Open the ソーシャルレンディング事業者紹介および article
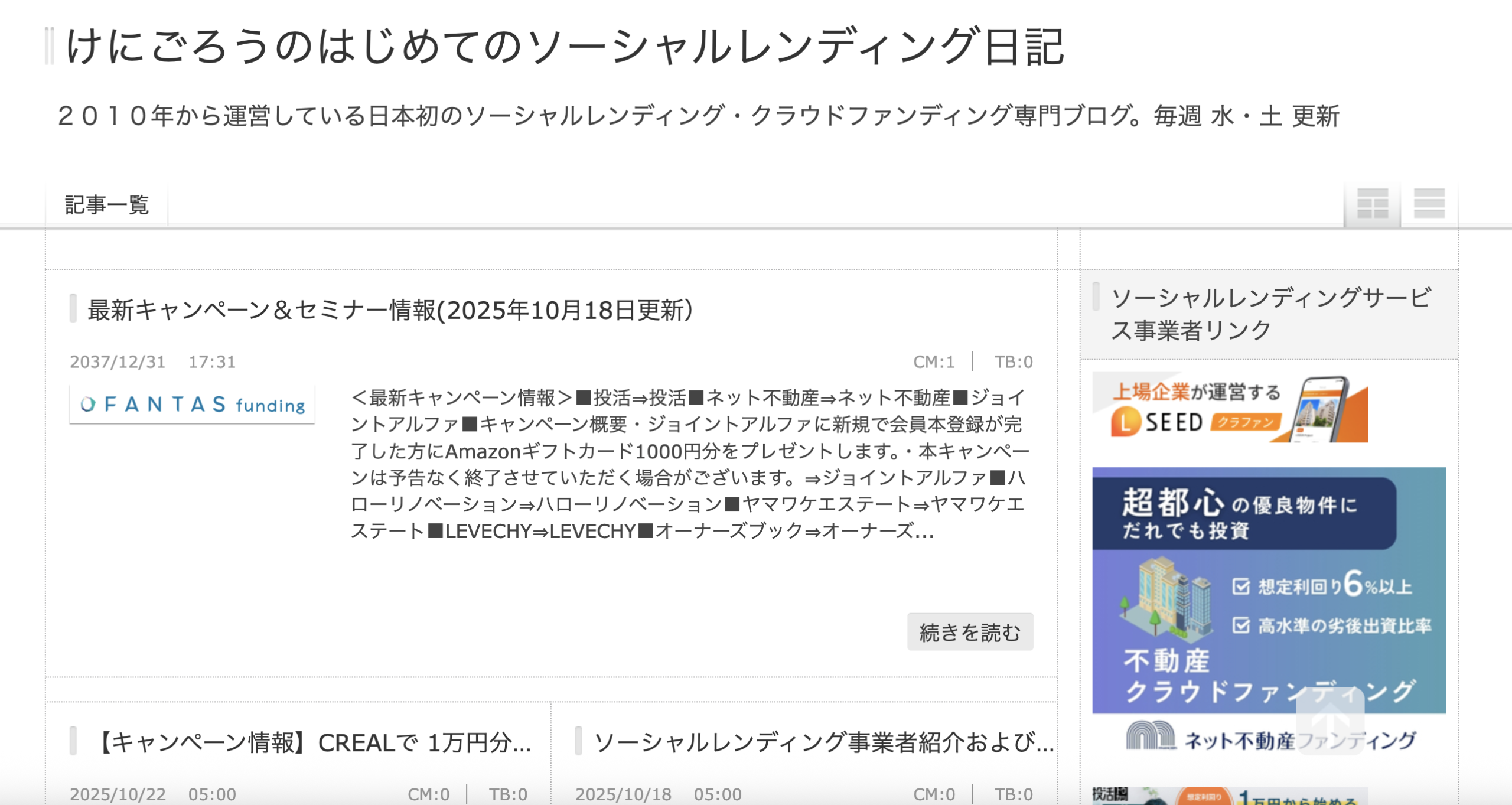This screenshot has height=805, width=1512. point(824,742)
